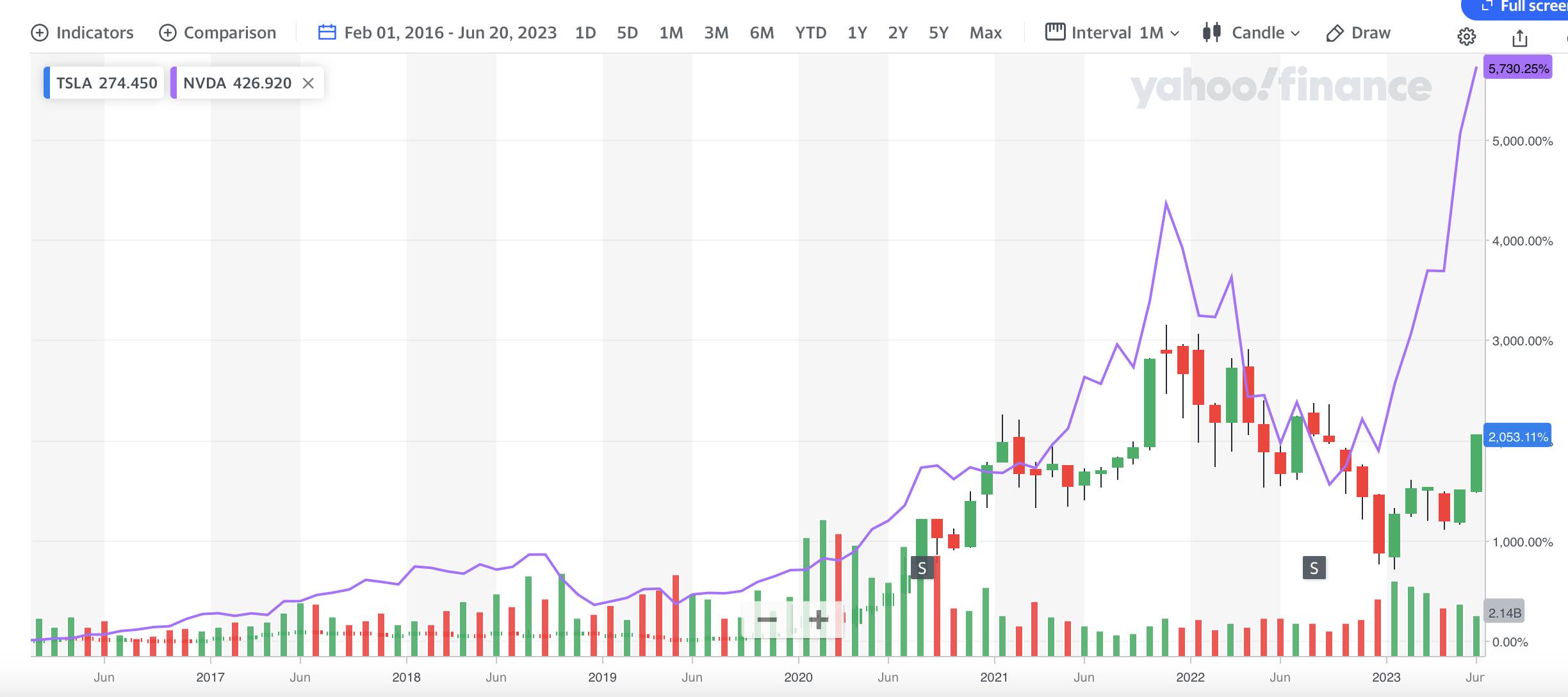Remove NVDA comparison with X

coord(308,83)
